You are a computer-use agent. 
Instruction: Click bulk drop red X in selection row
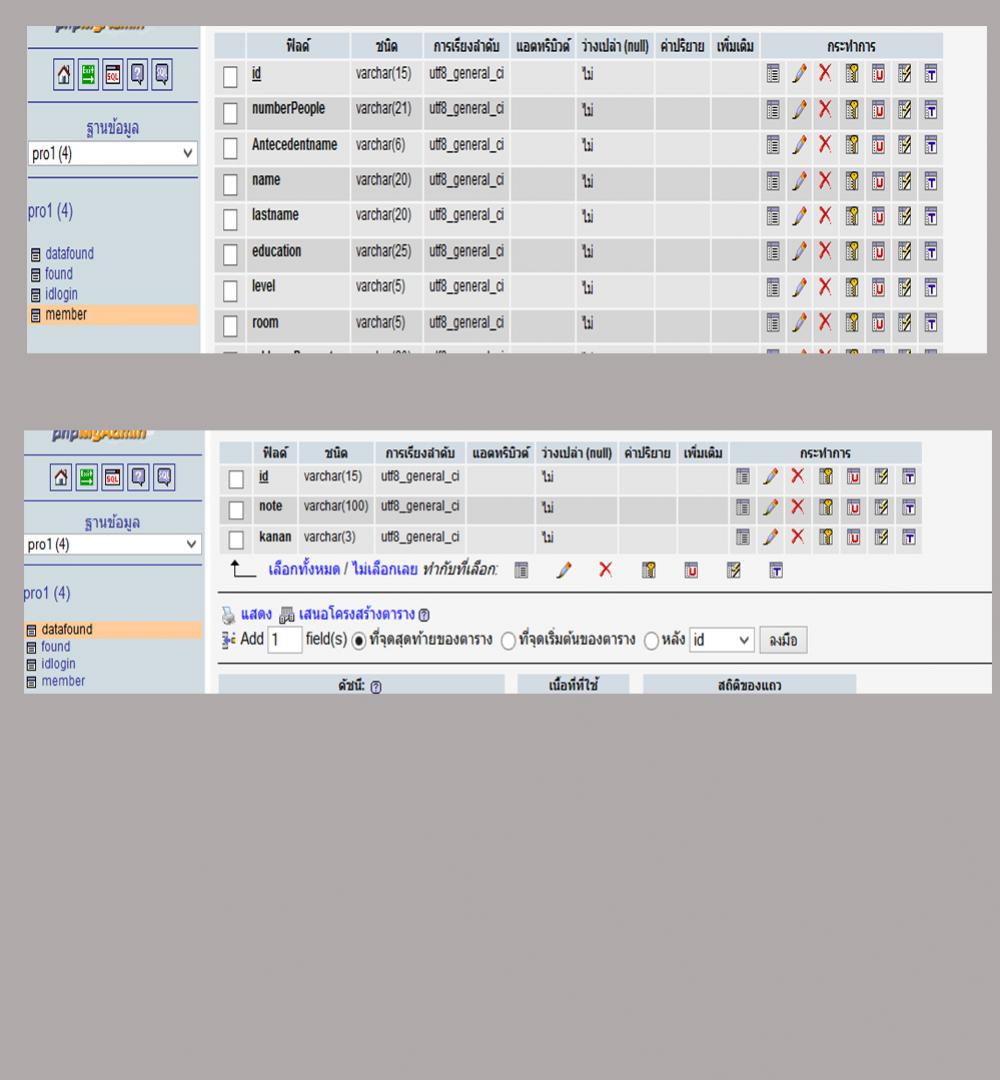click(x=605, y=570)
